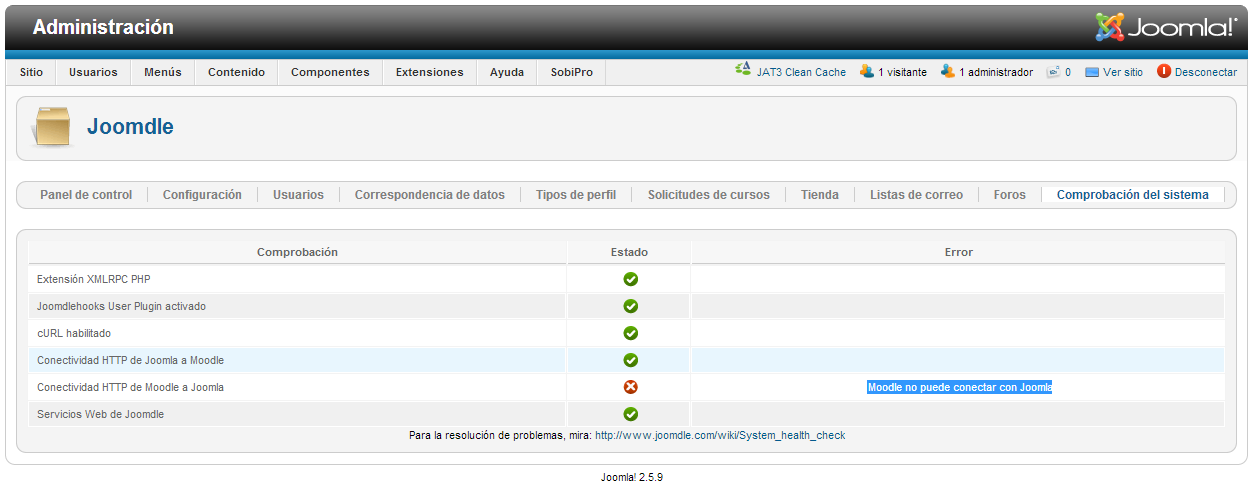Viewport: 1253px width, 499px height.
Task: Click red error icon for Moodle a Joomla
Action: [x=631, y=387]
